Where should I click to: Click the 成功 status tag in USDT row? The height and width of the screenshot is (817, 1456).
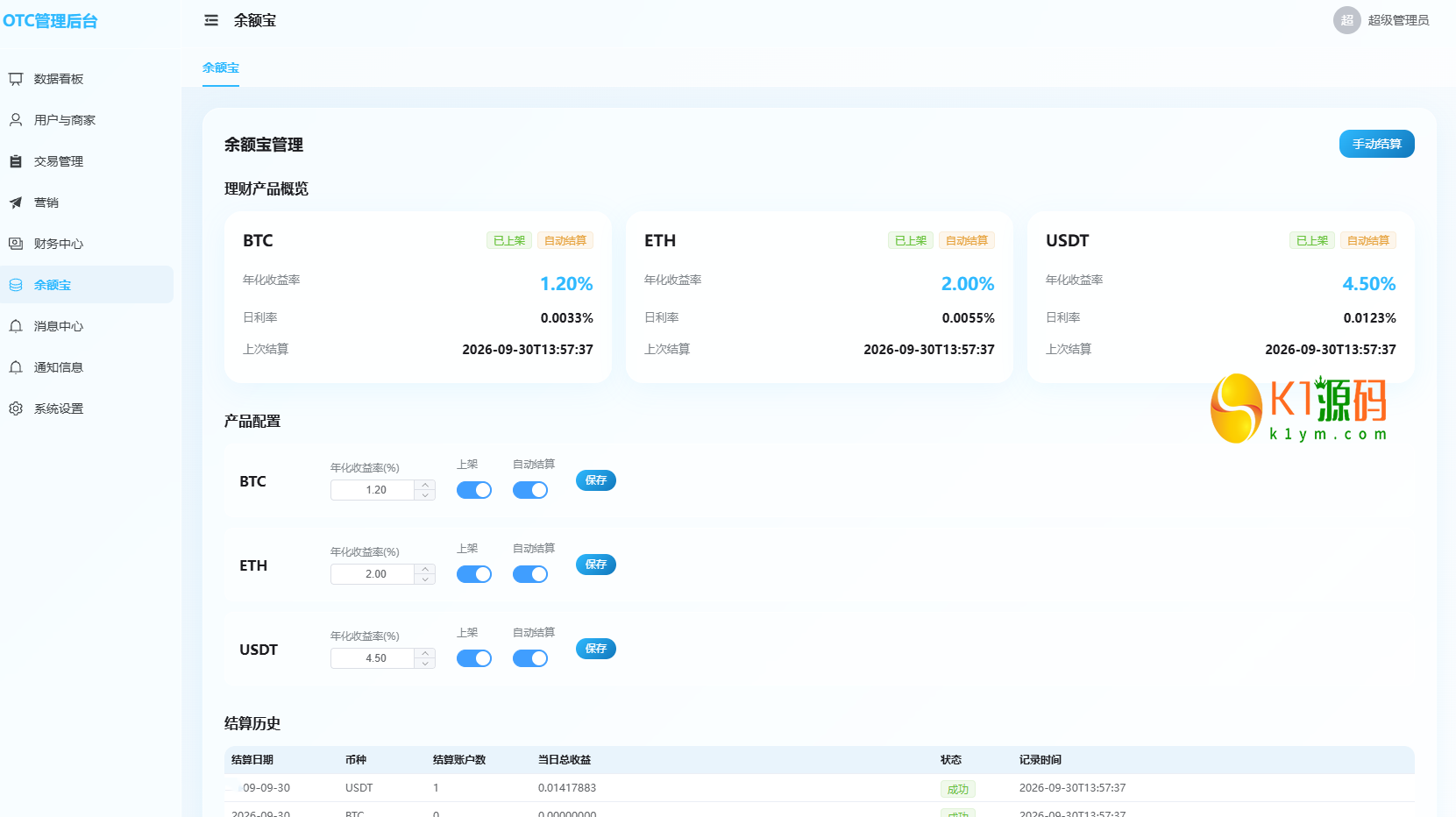958,789
